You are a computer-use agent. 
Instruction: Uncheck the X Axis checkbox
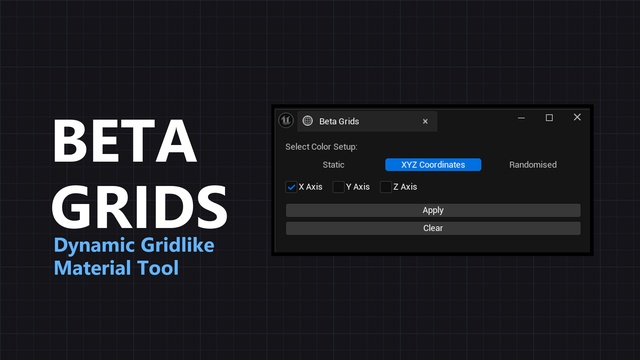pos(291,187)
